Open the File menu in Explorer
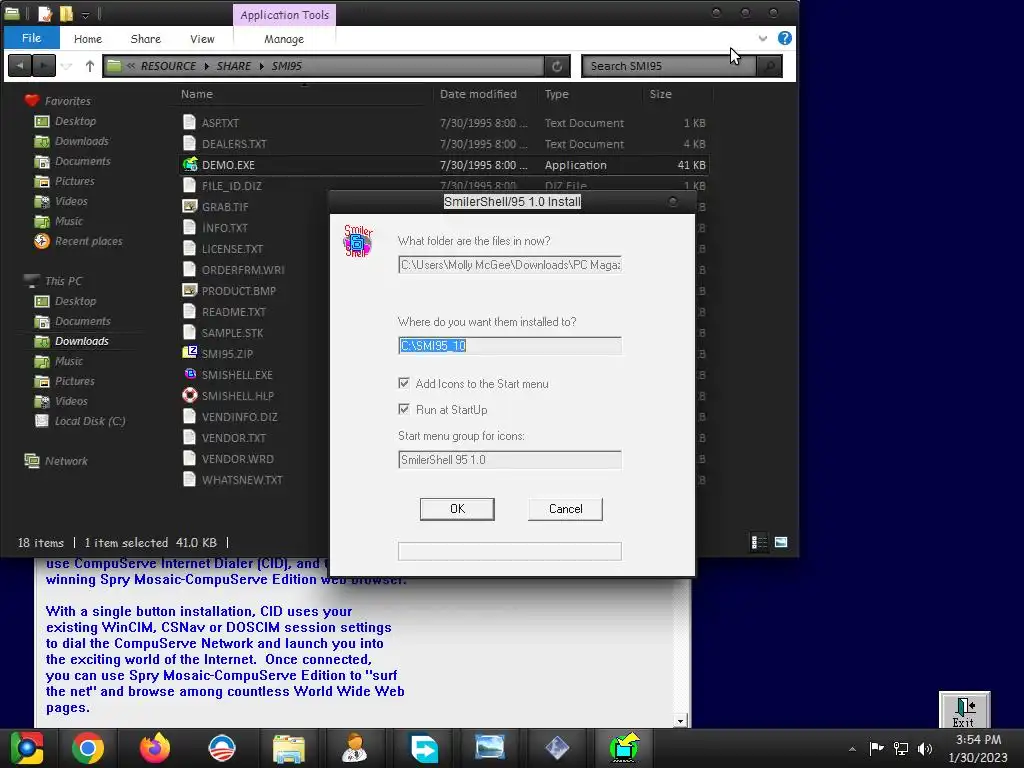Screen dimensions: 1024x768 [31, 38]
